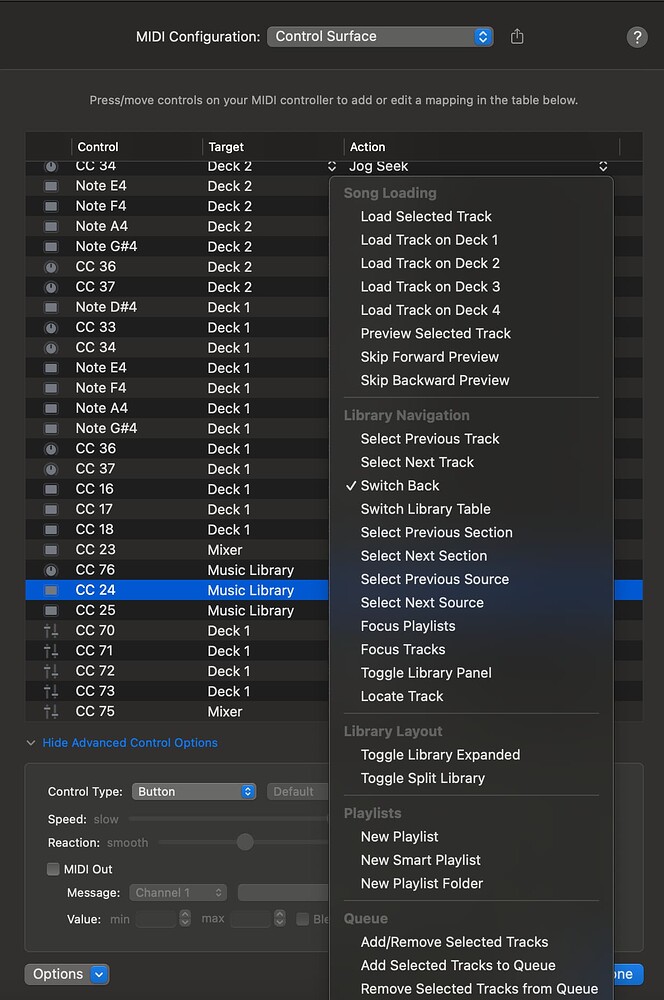This screenshot has height=1000, width=664.
Task: Select Load Track on Deck 2
Action: pos(430,263)
